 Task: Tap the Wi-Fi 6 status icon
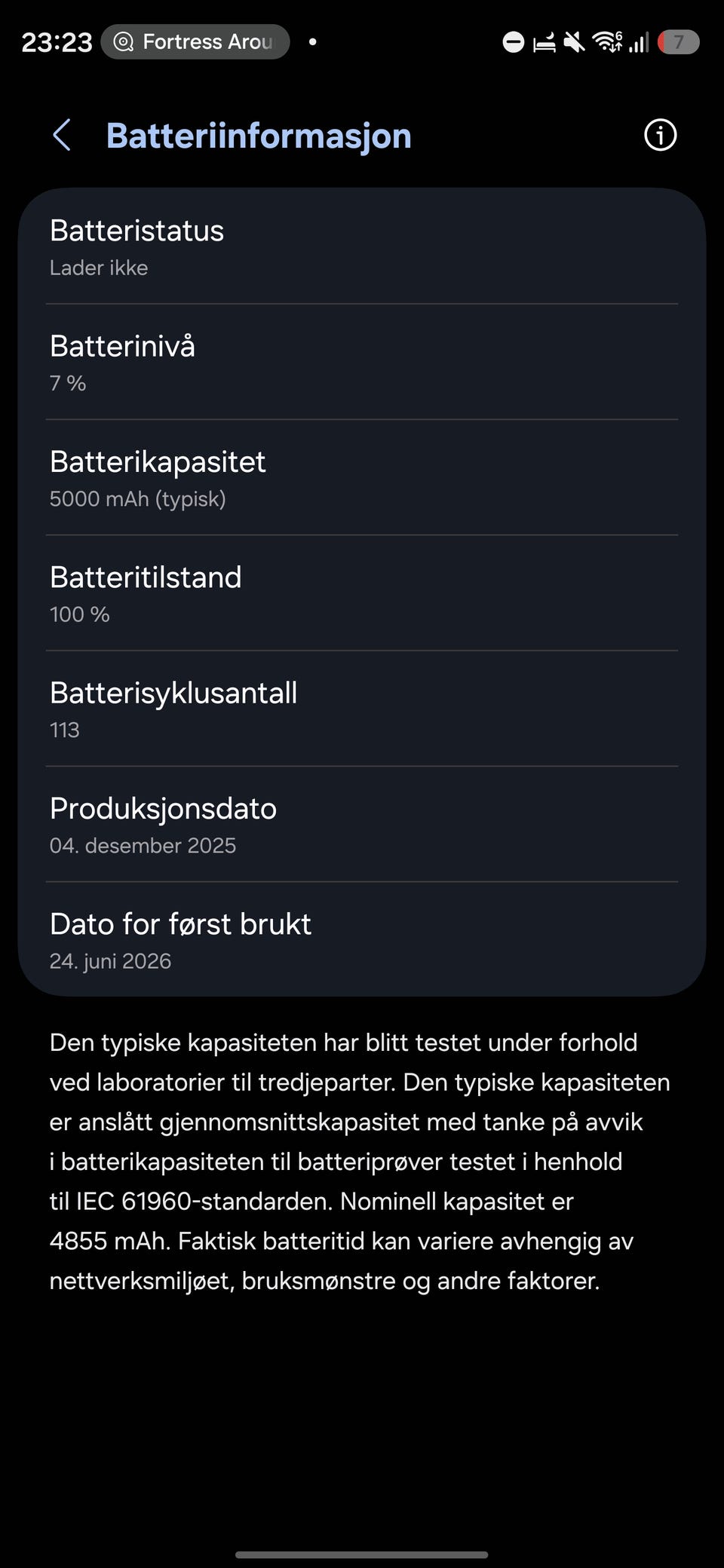point(608,41)
